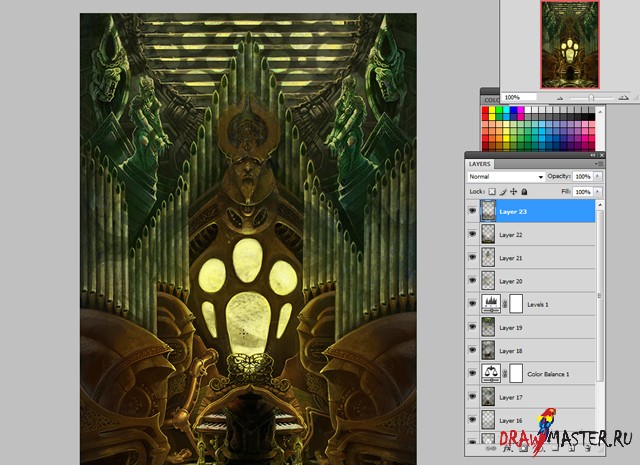
Task: Open the Fill slider arrow
Action: (x=598, y=191)
